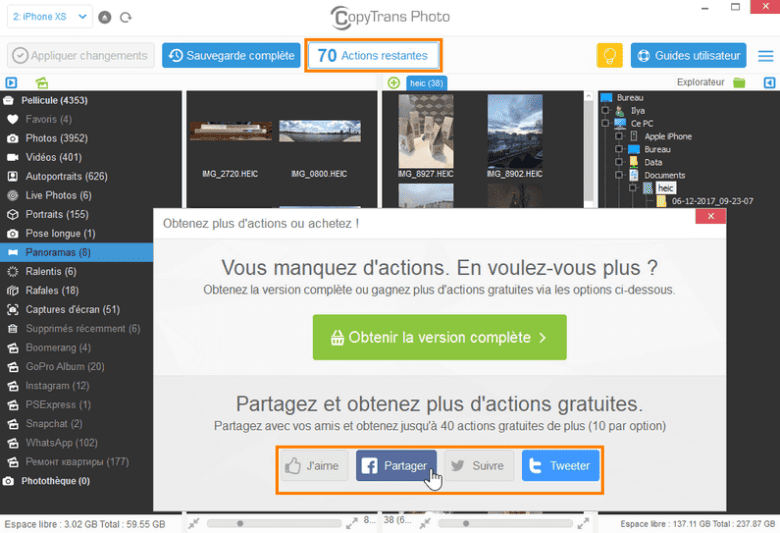780x533 pixels.
Task: Select the heic (38) tab
Action: tap(426, 83)
